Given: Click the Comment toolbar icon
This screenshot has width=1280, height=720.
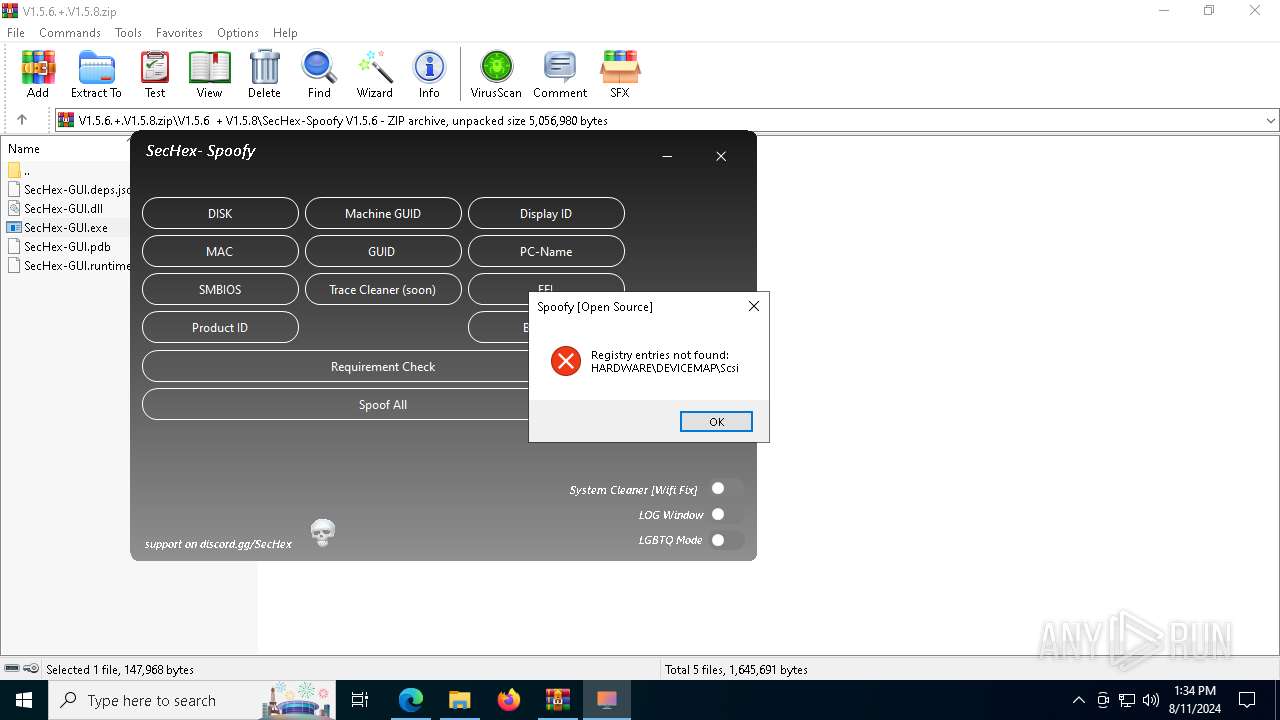Looking at the screenshot, I should (559, 75).
